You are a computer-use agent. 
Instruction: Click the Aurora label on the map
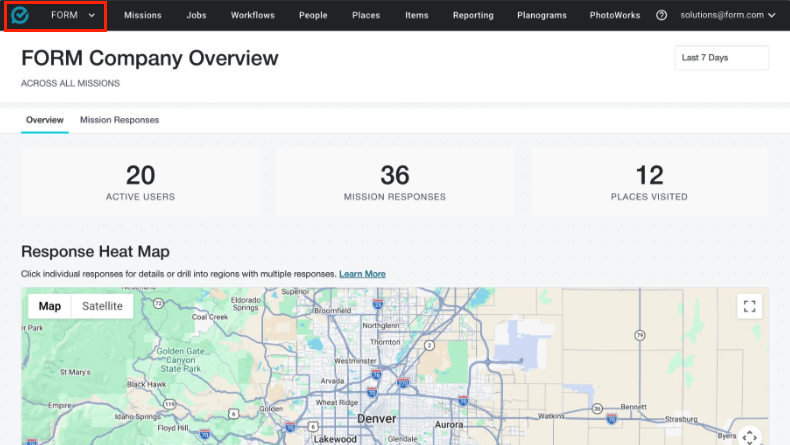pos(449,425)
